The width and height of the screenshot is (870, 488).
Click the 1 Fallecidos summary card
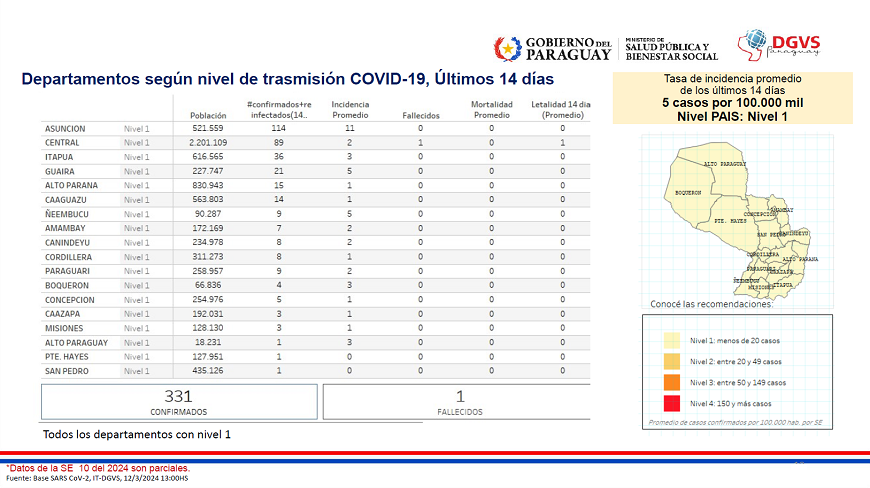point(459,401)
